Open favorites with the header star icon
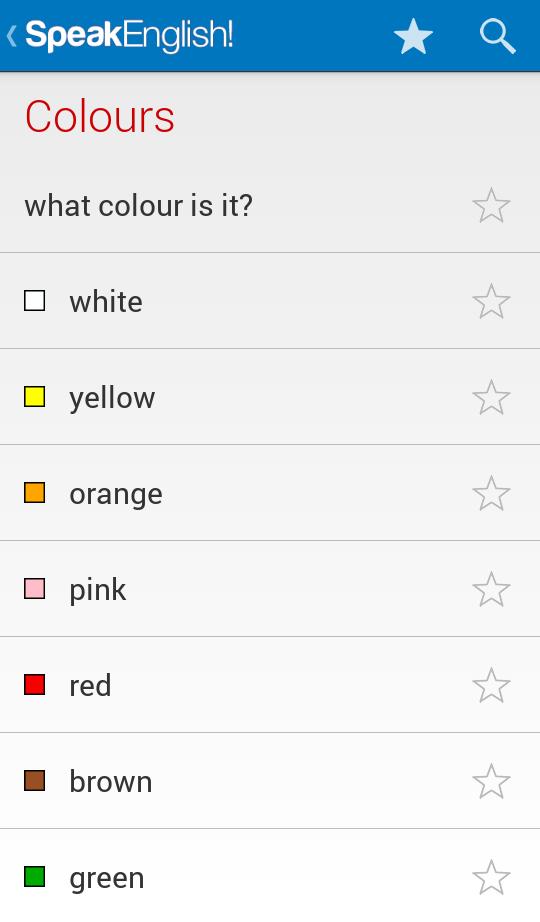 tap(413, 36)
